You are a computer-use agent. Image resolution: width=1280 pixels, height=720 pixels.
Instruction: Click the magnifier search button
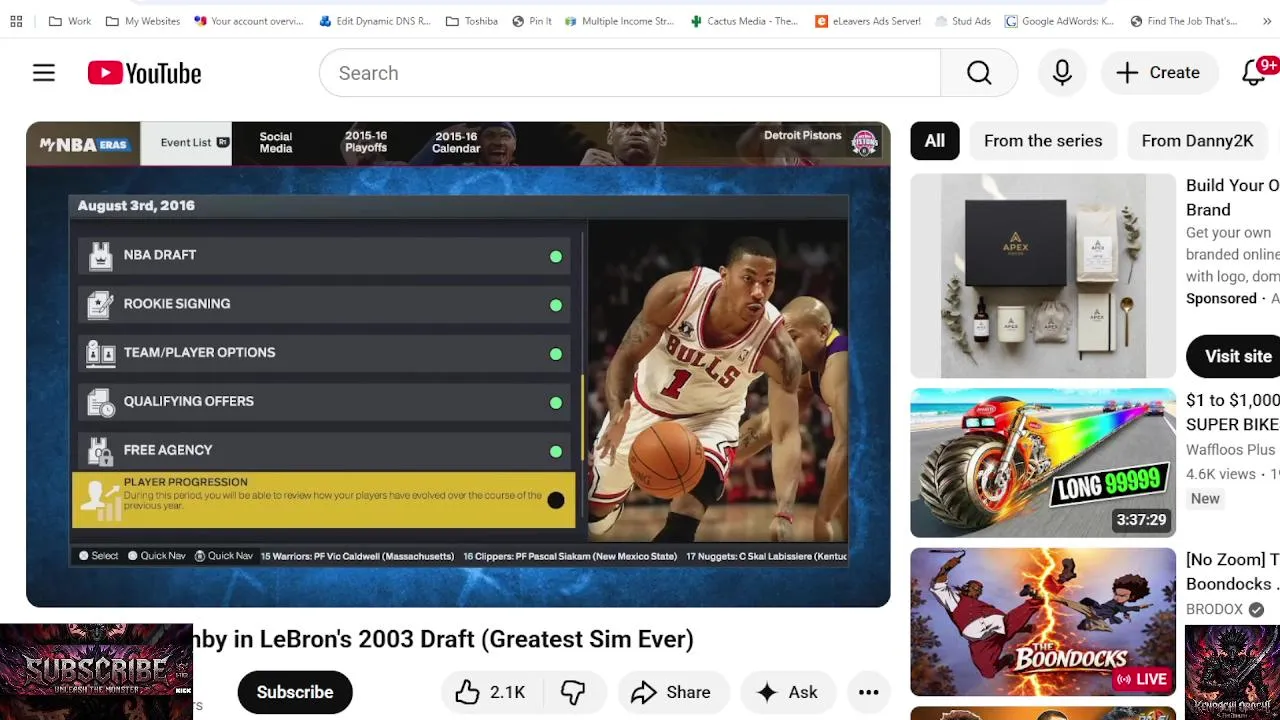point(979,73)
